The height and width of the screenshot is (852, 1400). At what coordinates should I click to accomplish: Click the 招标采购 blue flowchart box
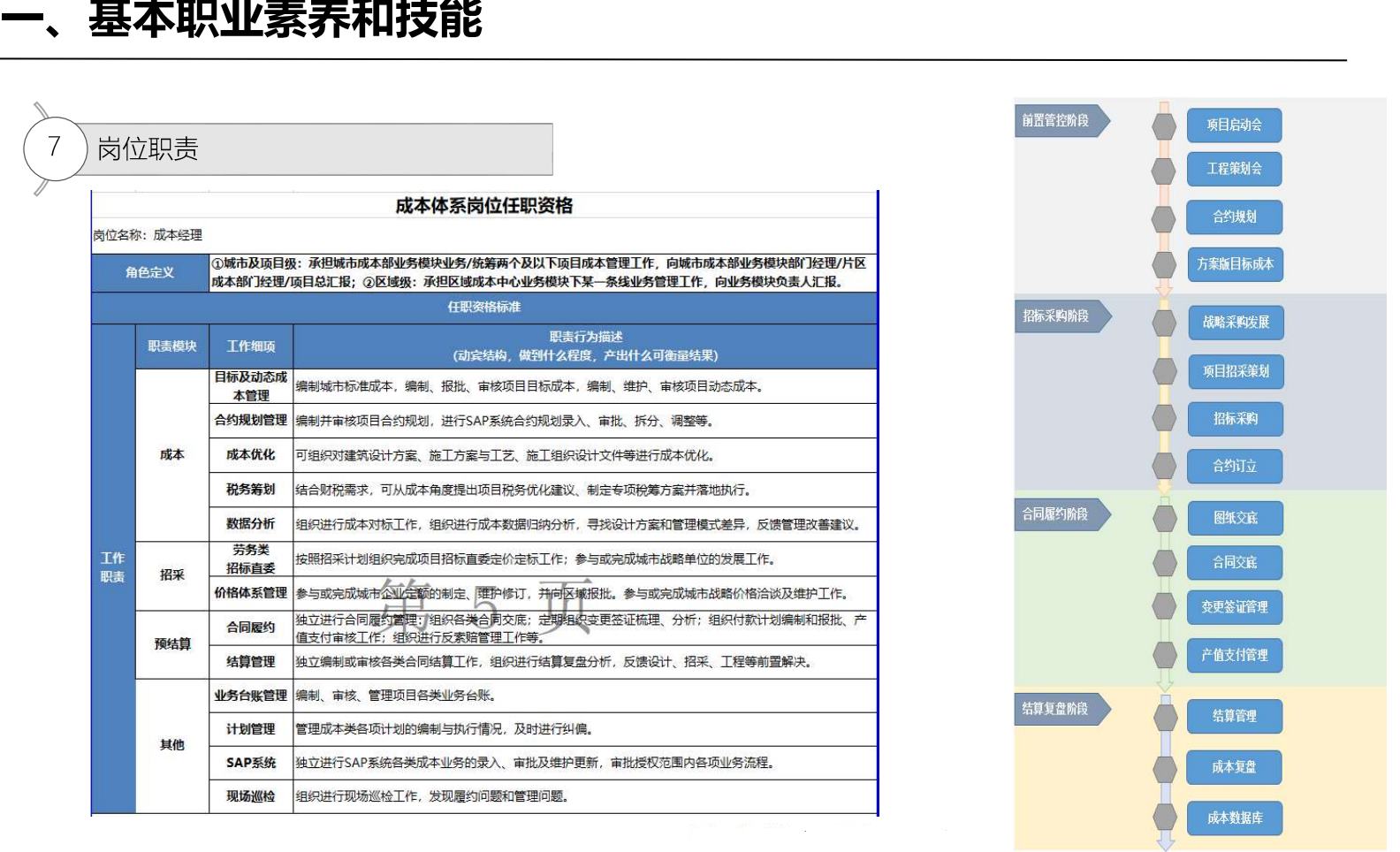pyautogui.click(x=1235, y=419)
